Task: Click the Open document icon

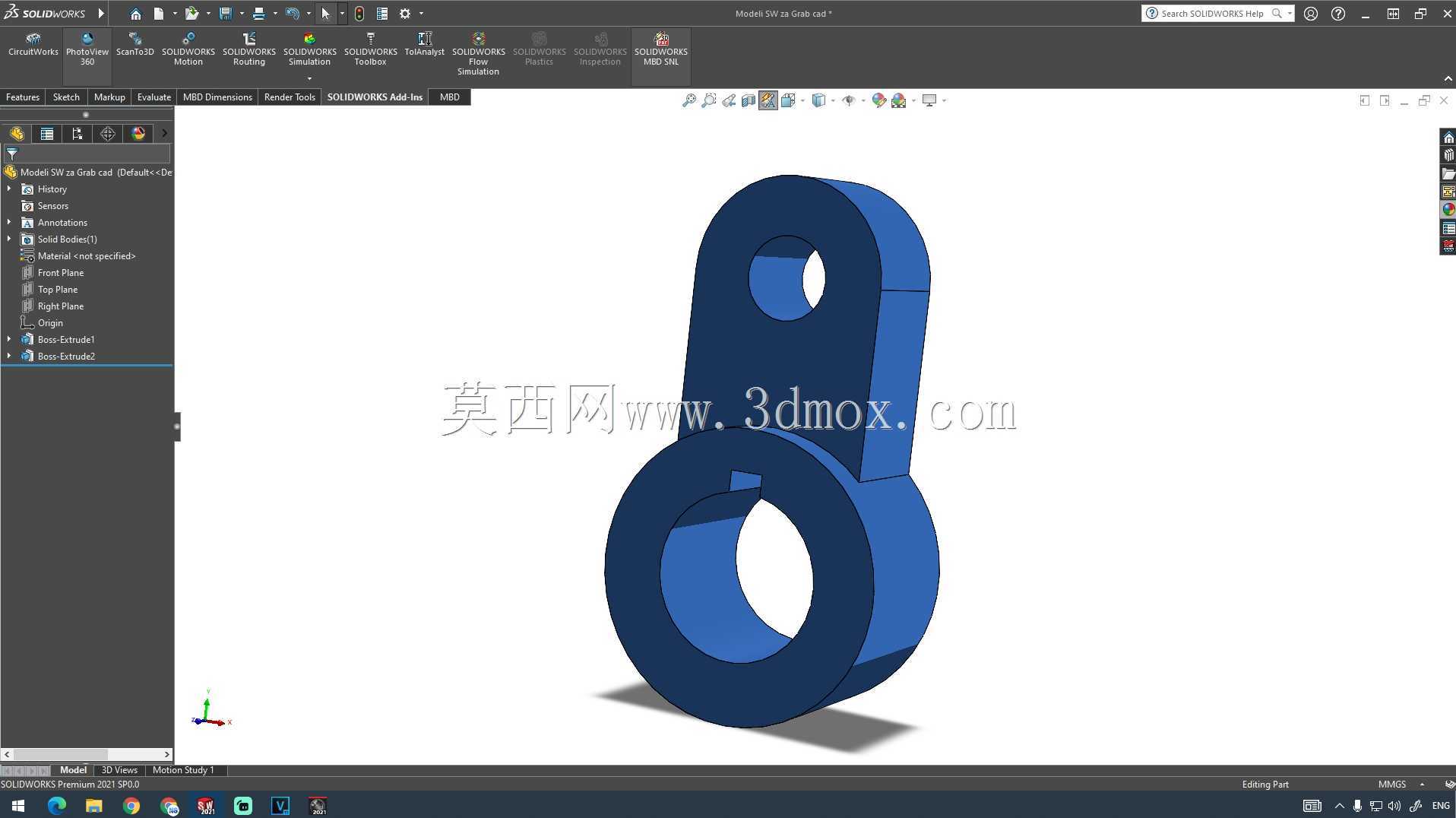Action: pos(191,14)
